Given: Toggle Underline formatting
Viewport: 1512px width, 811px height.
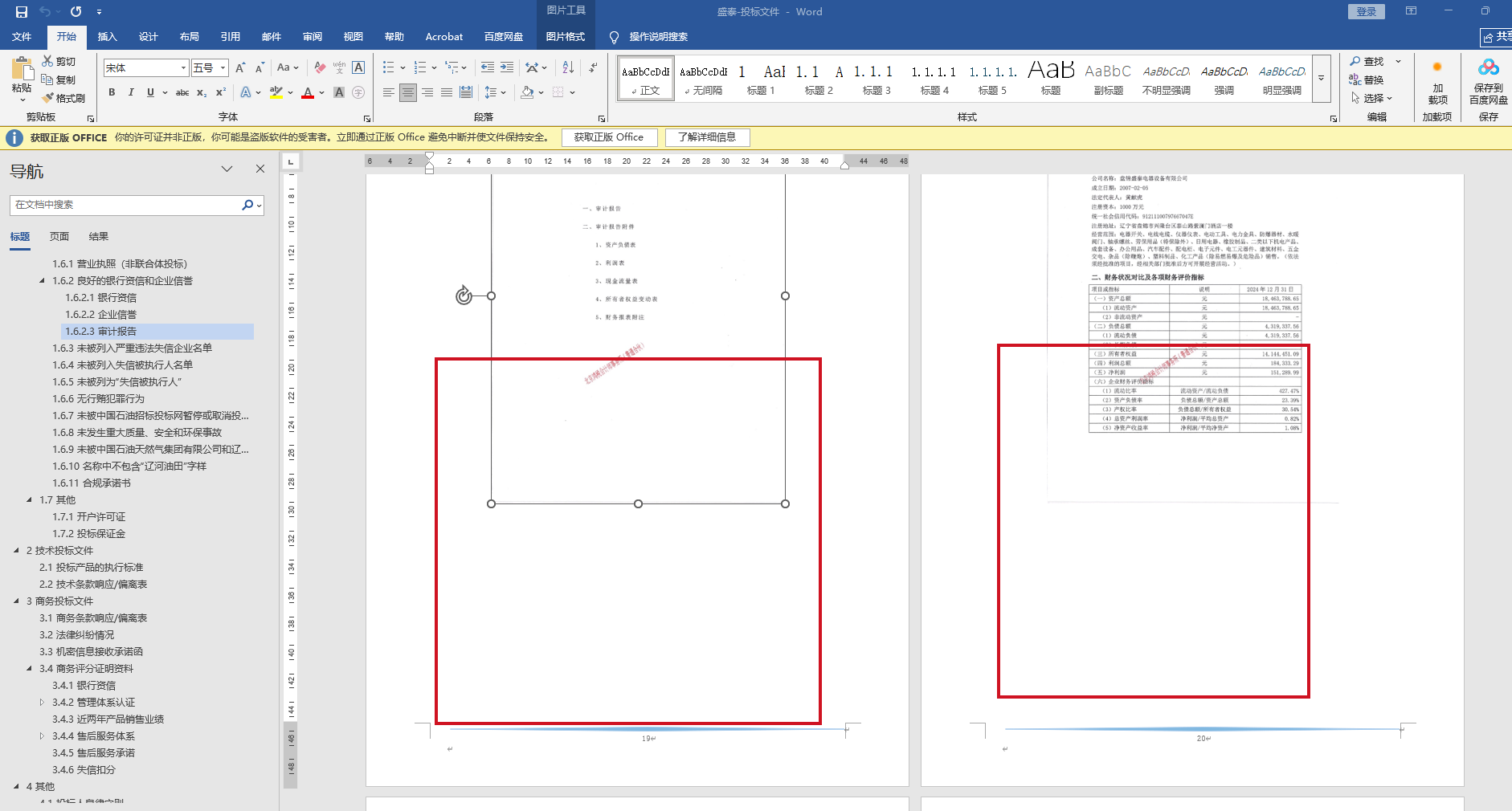Looking at the screenshot, I should pyautogui.click(x=150, y=92).
